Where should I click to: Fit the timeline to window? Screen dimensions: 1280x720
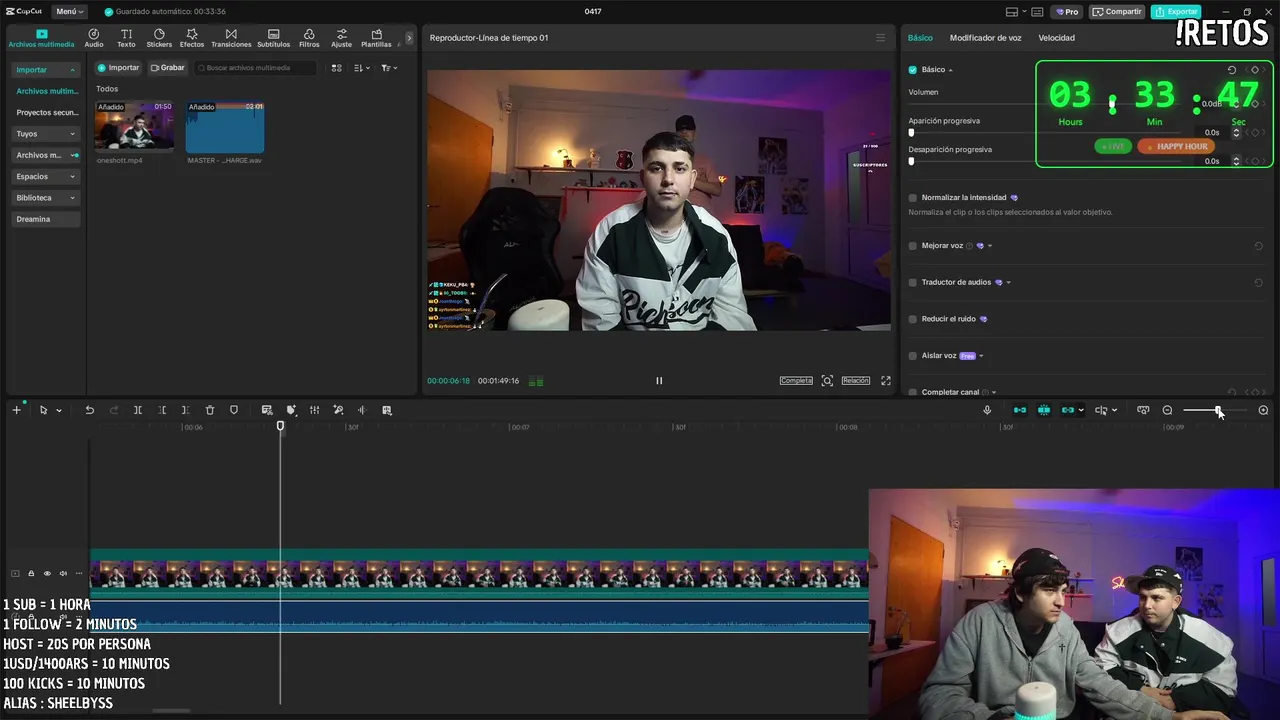tap(1143, 410)
